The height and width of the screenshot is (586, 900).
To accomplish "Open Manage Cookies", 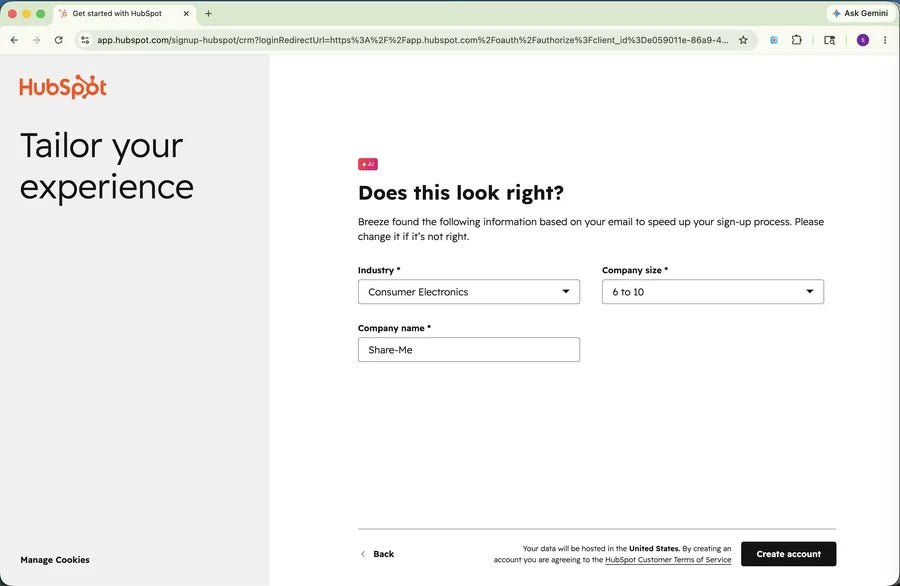I will tap(55, 560).
